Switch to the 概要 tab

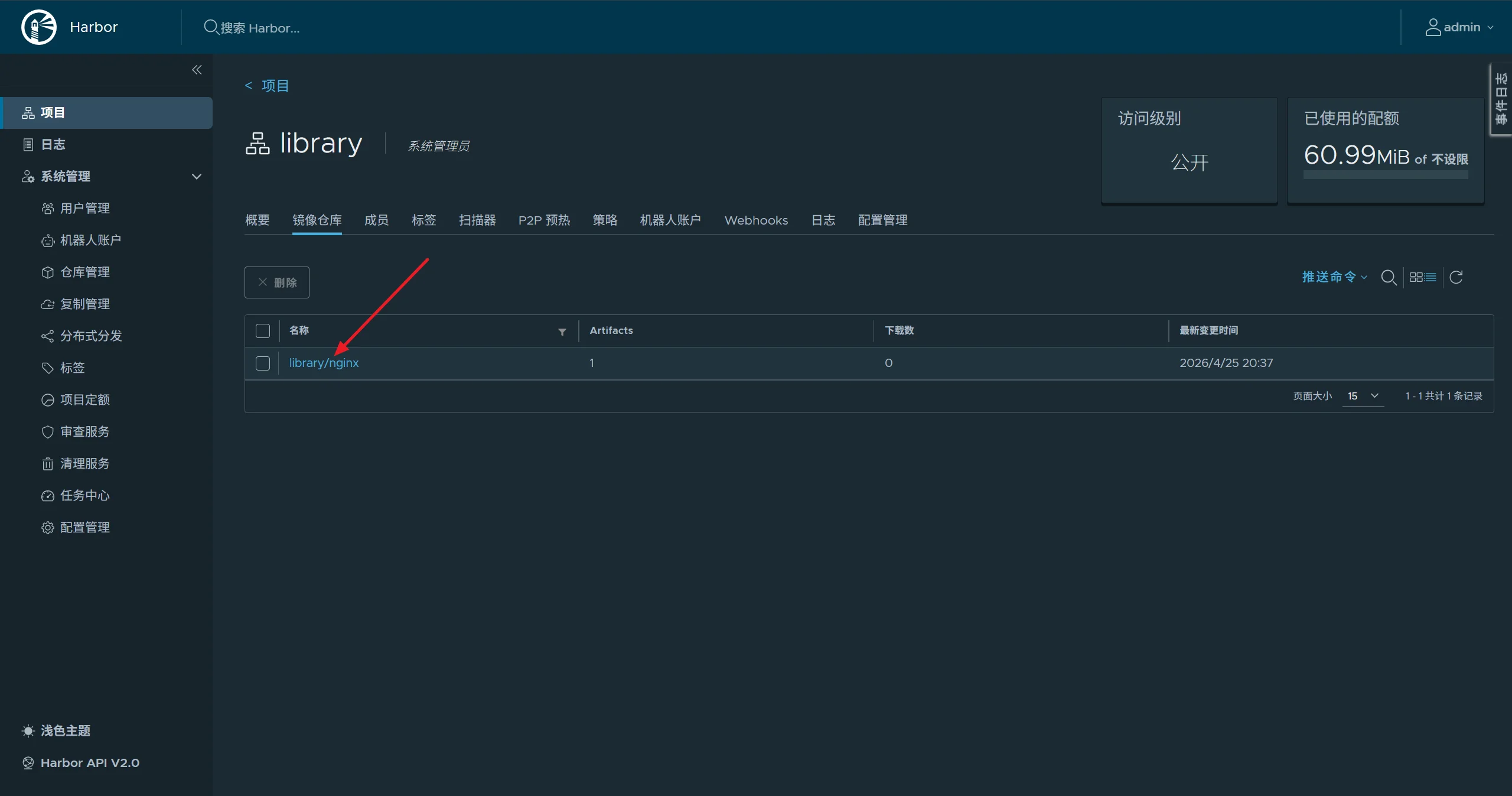coord(258,220)
